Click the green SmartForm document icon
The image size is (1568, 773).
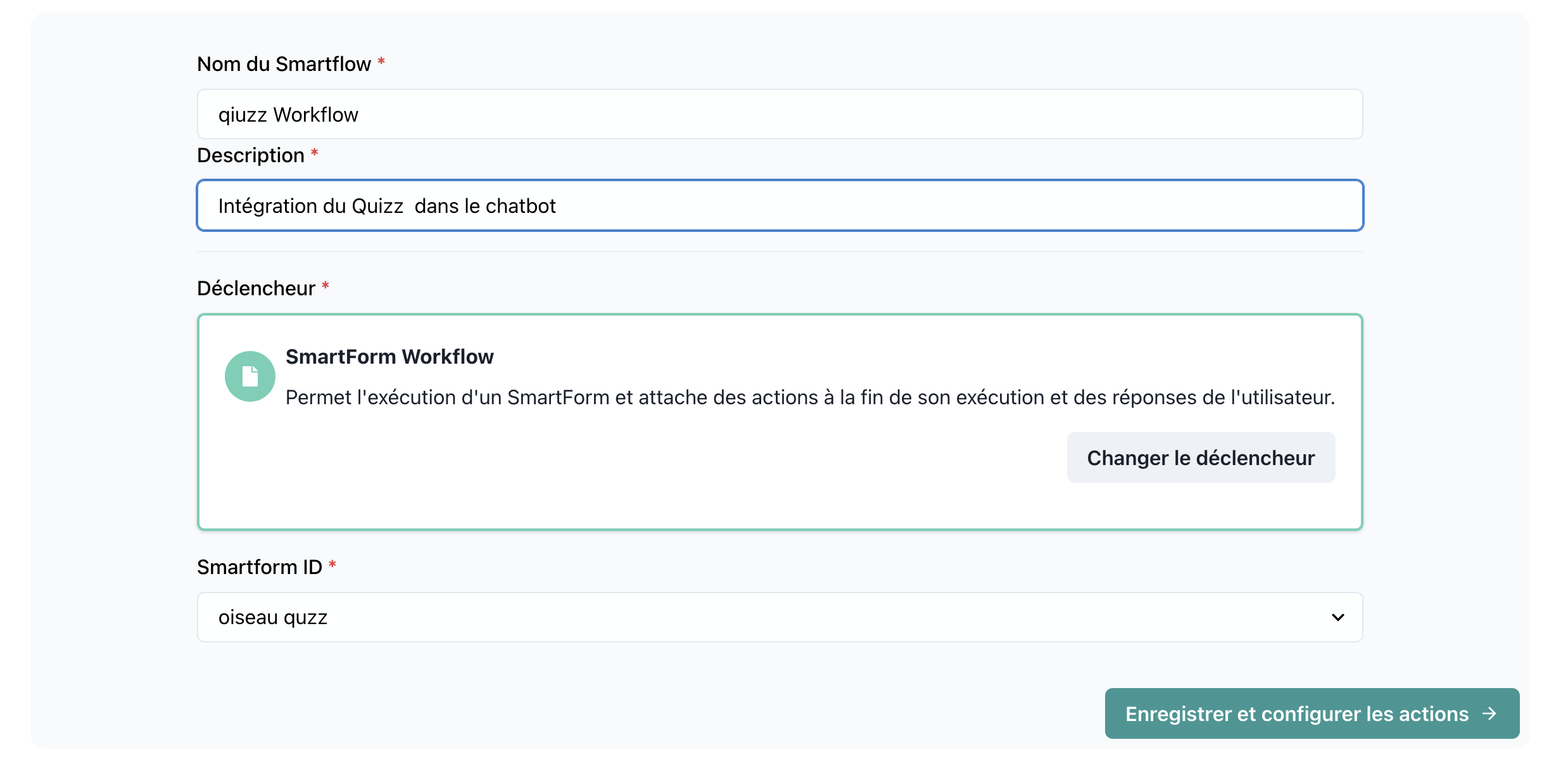pyautogui.click(x=250, y=376)
